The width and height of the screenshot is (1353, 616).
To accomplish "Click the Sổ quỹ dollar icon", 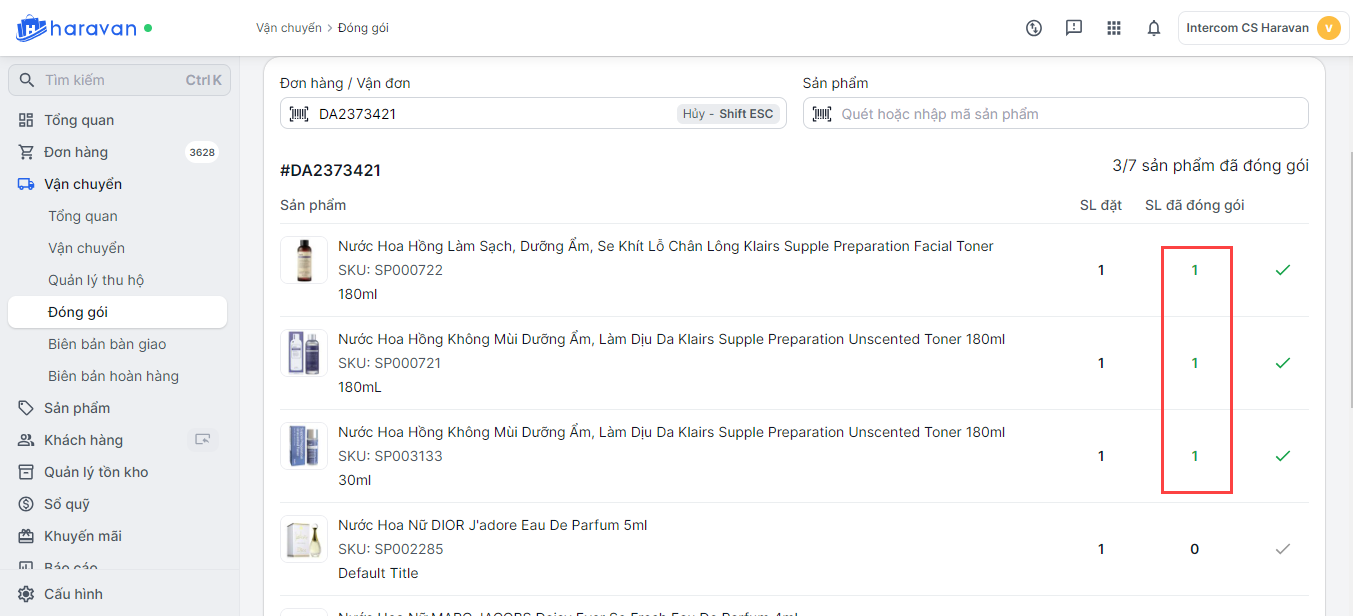I will pyautogui.click(x=26, y=504).
